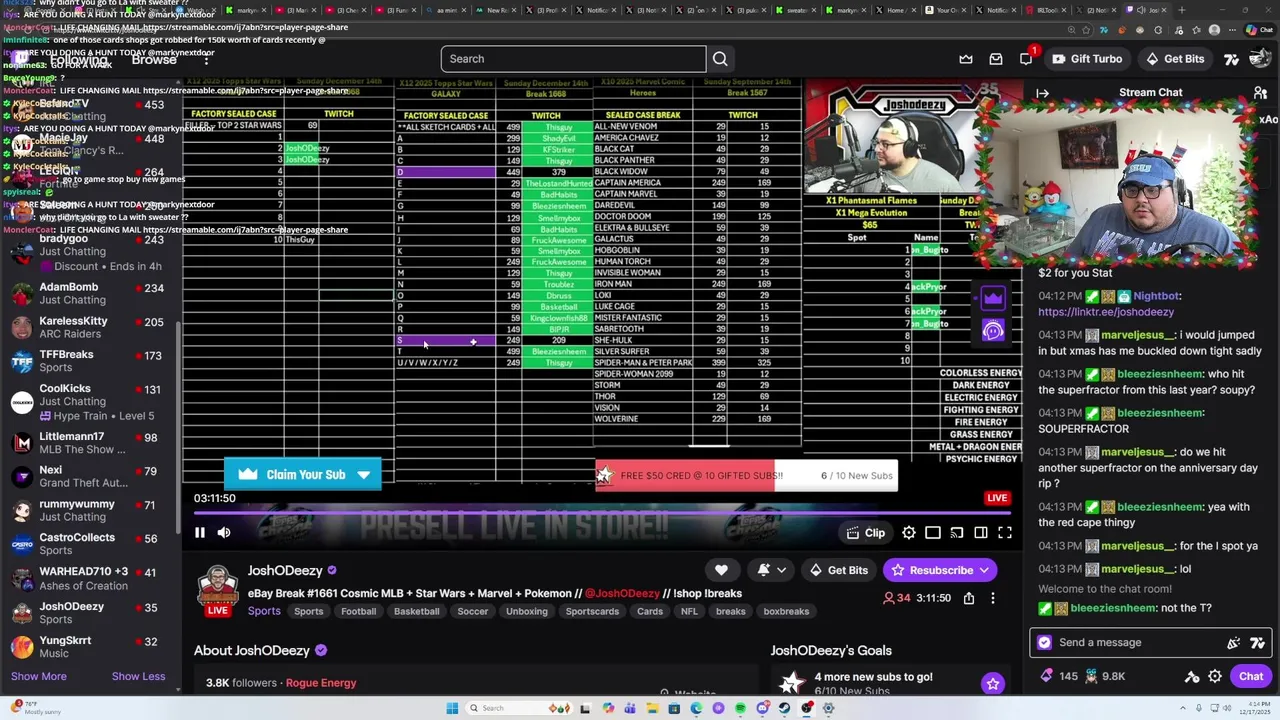The width and height of the screenshot is (1280, 720).
Task: Toggle theatre mode on player
Action: (933, 533)
